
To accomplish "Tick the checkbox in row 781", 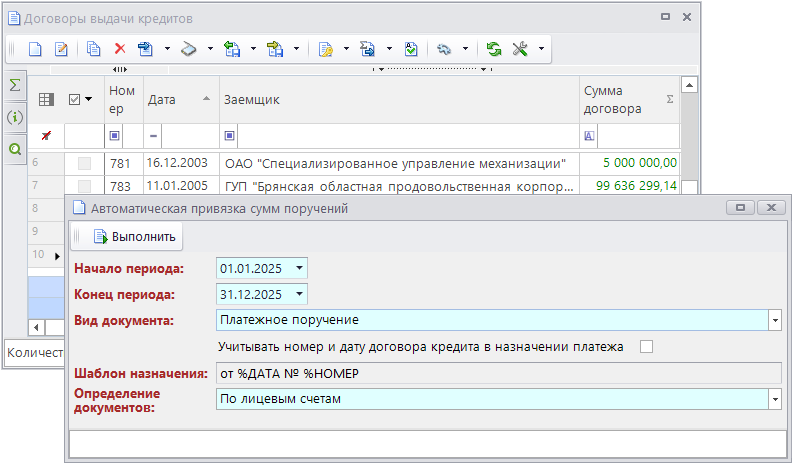I will coord(84,162).
